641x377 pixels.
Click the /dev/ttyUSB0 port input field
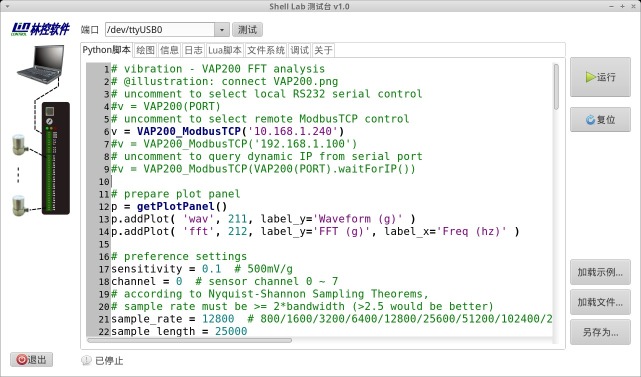click(160, 30)
